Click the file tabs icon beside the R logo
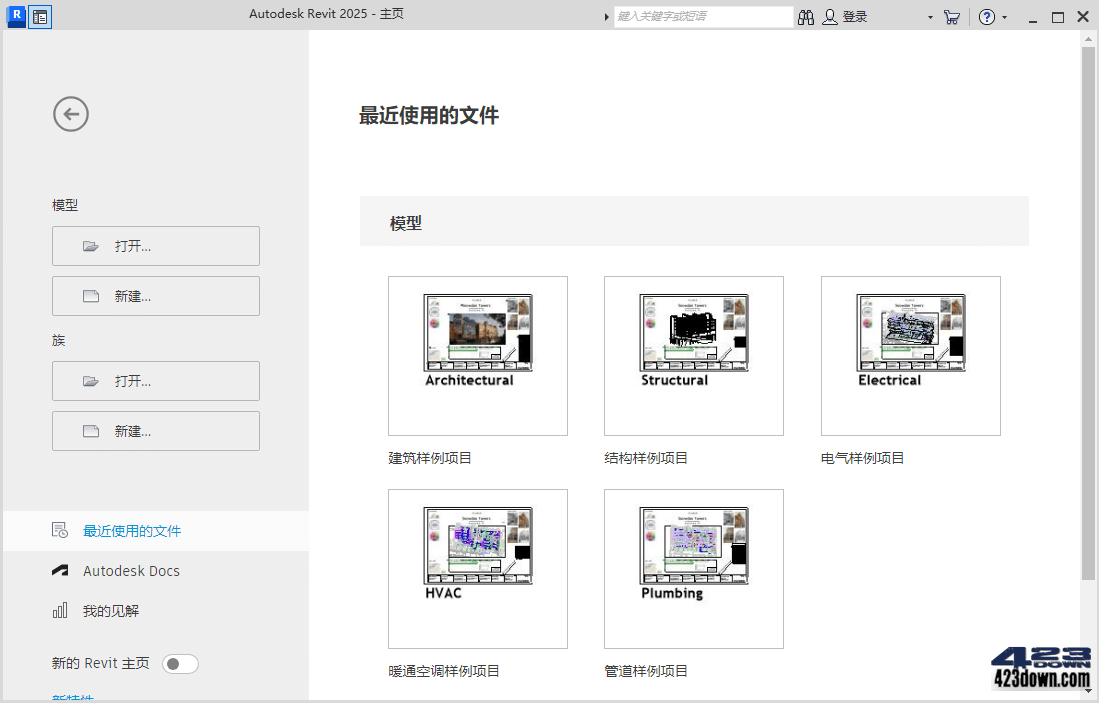The height and width of the screenshot is (703, 1099). [x=40, y=16]
